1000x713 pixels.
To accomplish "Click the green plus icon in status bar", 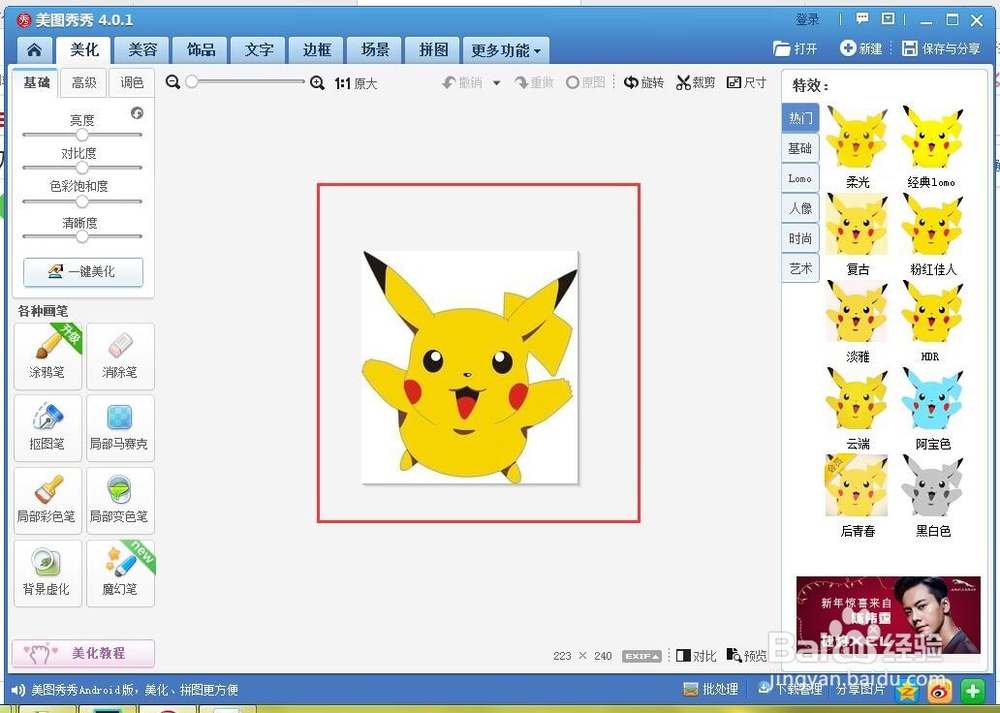I will click(x=973, y=691).
